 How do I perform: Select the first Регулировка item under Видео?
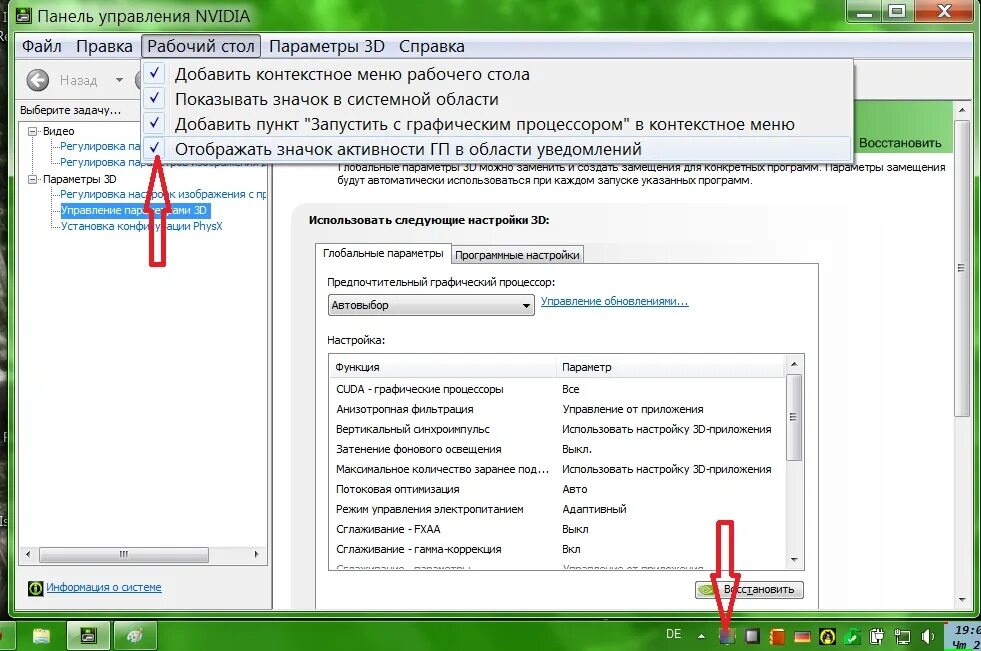(100, 146)
